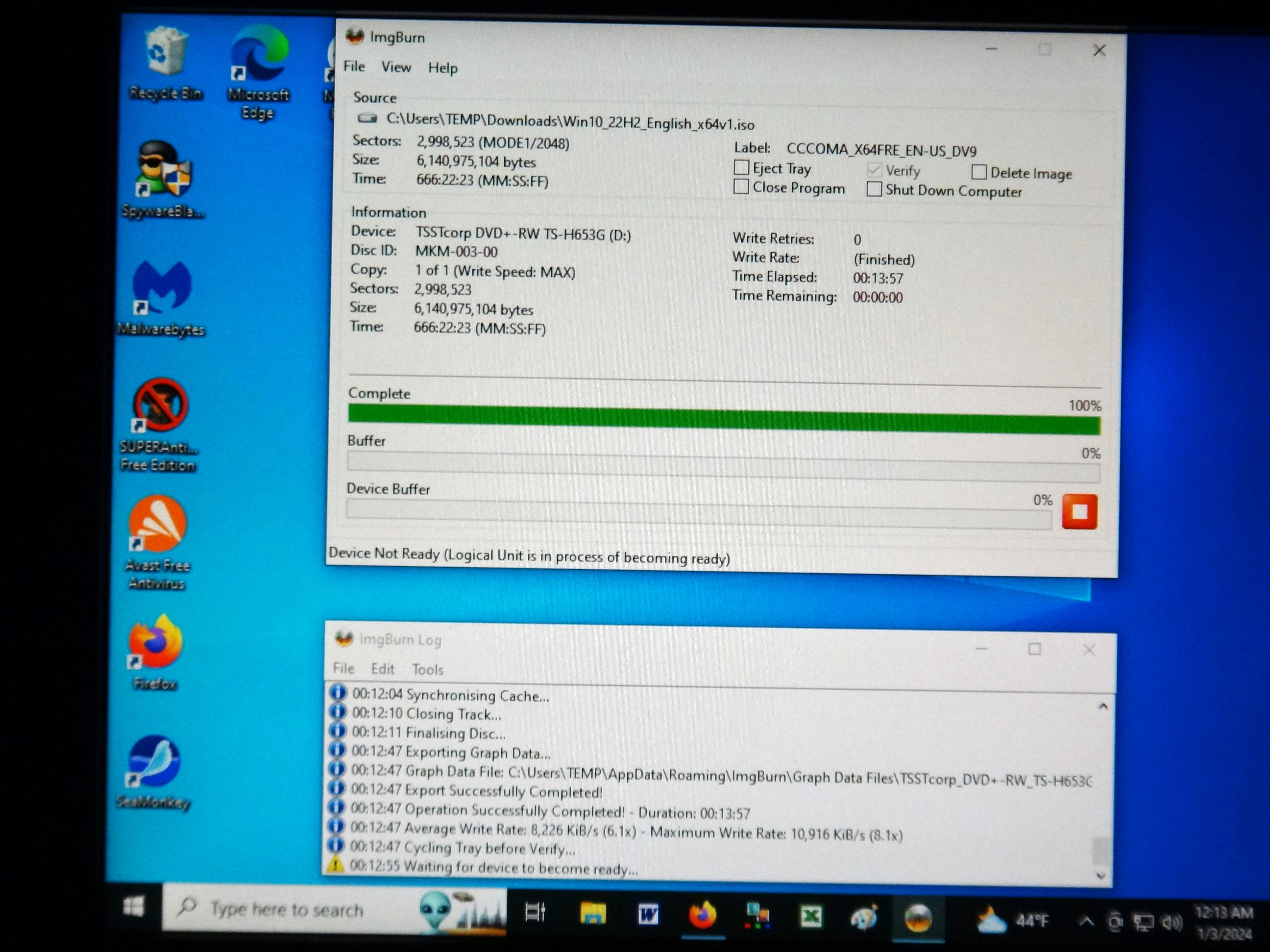Image resolution: width=1270 pixels, height=952 pixels.
Task: Select the Firefox desktop shortcut
Action: pos(155,652)
